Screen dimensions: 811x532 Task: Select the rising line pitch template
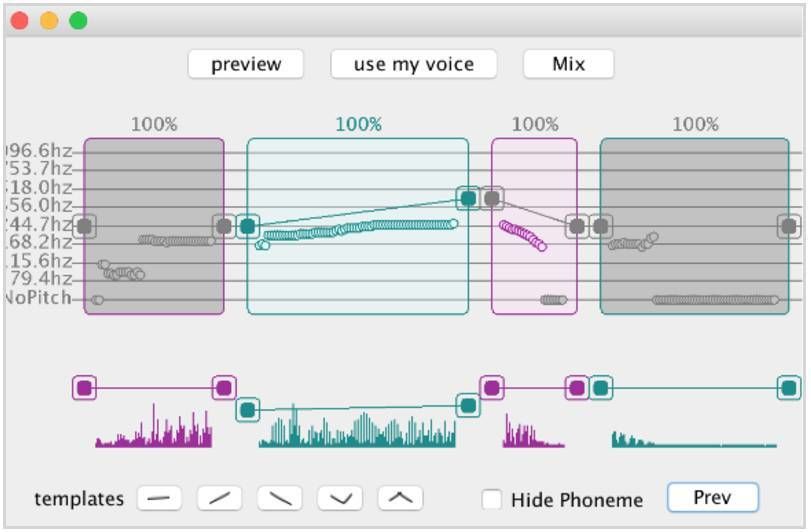pos(219,498)
